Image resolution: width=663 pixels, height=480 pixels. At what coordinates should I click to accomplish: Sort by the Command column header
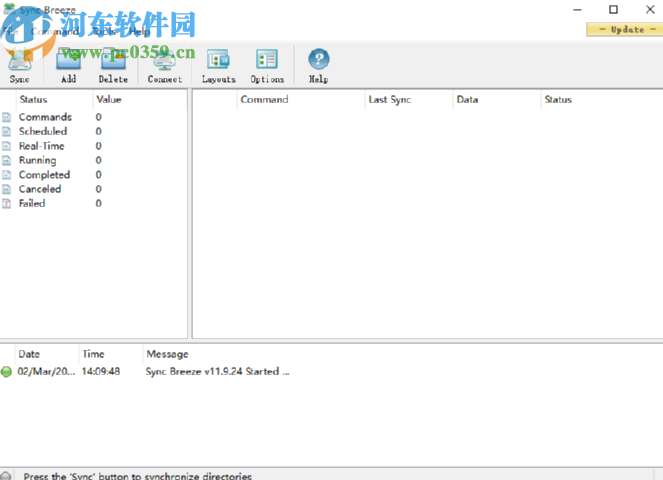(301, 100)
